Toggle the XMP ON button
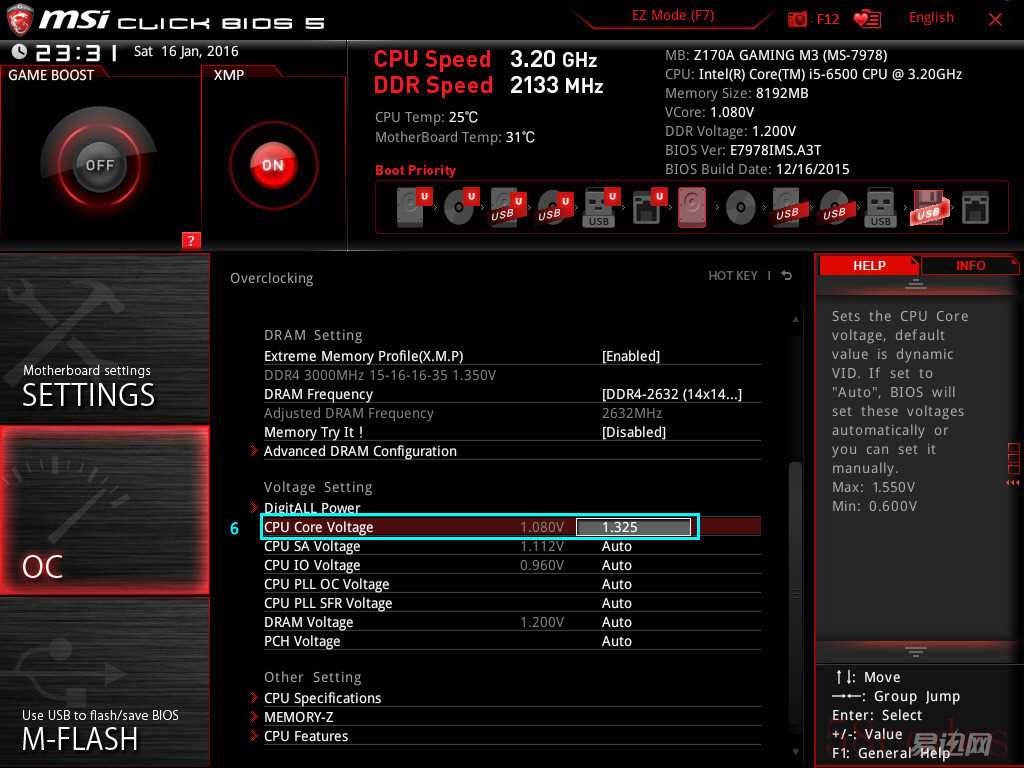The height and width of the screenshot is (768, 1024). (273, 165)
